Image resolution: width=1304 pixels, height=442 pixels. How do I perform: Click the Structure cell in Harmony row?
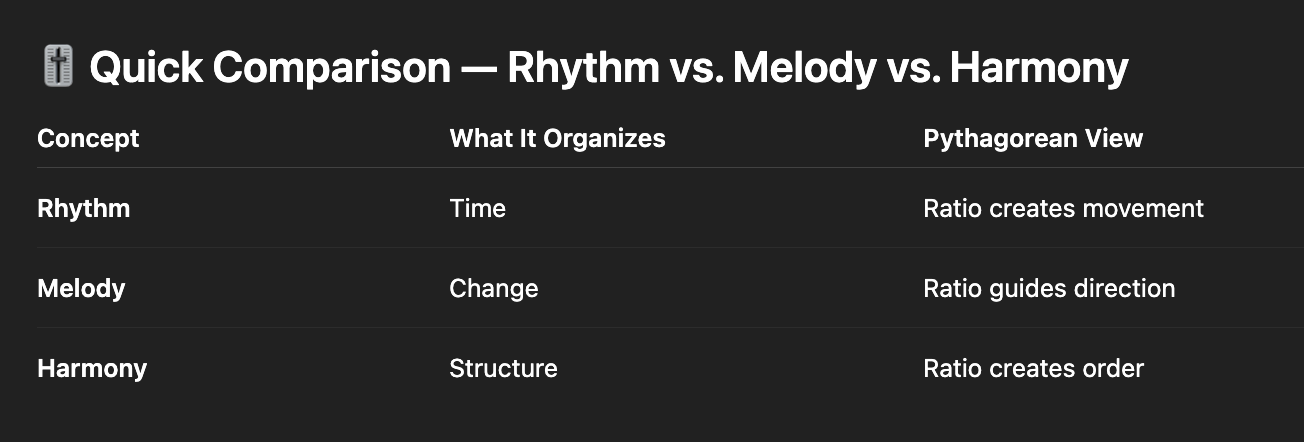coord(503,368)
